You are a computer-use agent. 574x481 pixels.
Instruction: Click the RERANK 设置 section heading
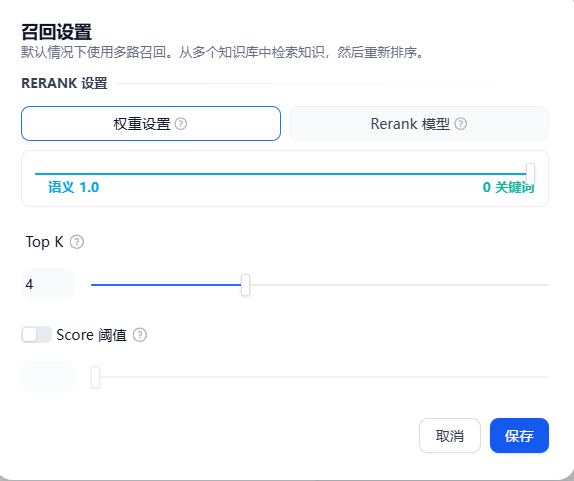point(64,83)
